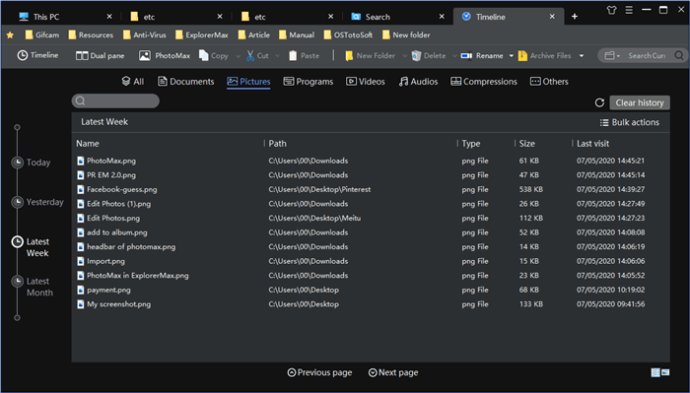The width and height of the screenshot is (690, 393).
Task: Open the Gifcam bookmark folder
Action: (x=42, y=35)
